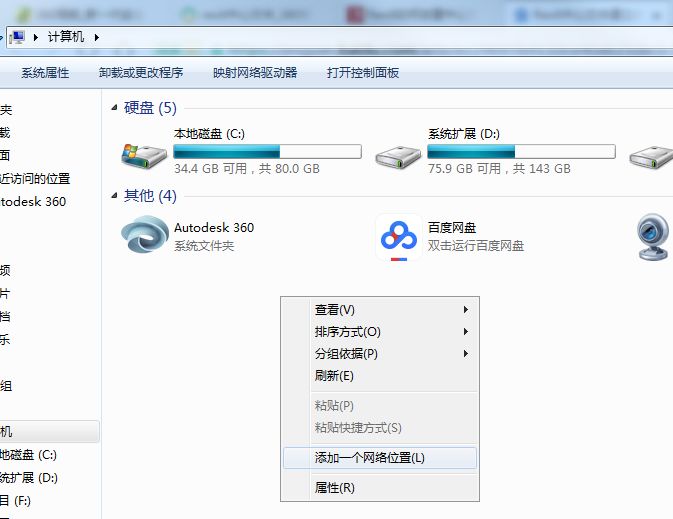Open the 分组依据(P) context menu item
Image resolution: width=673 pixels, height=519 pixels.
[380, 354]
